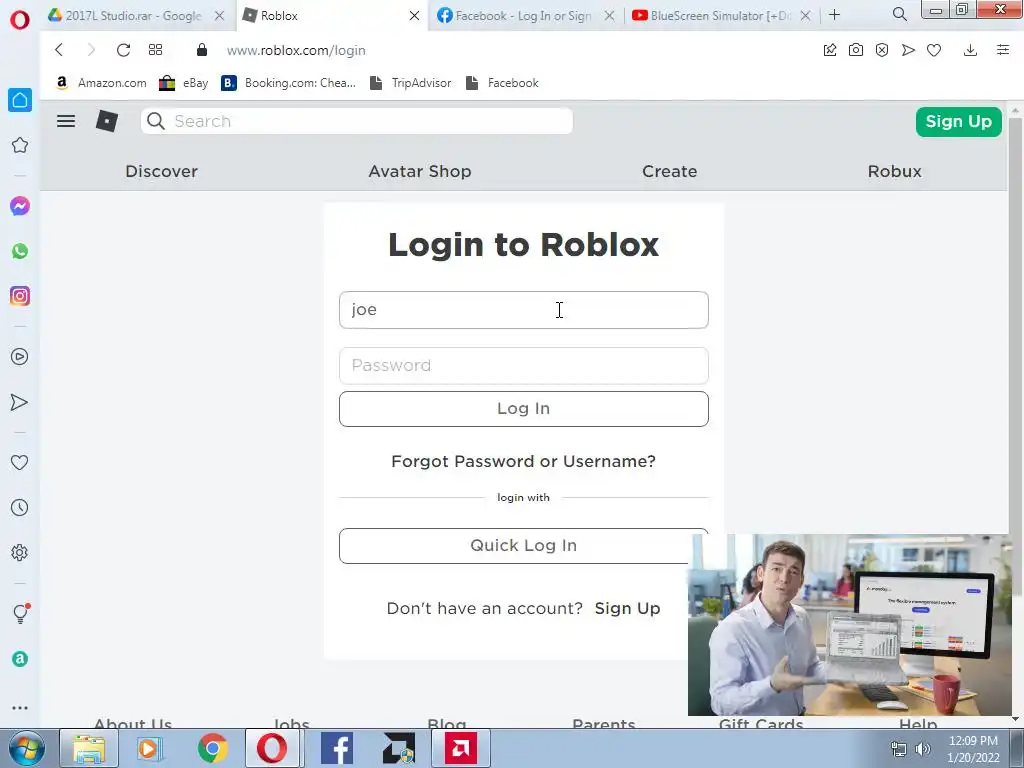Open the Robux section
This screenshot has width=1024, height=768.
click(895, 171)
